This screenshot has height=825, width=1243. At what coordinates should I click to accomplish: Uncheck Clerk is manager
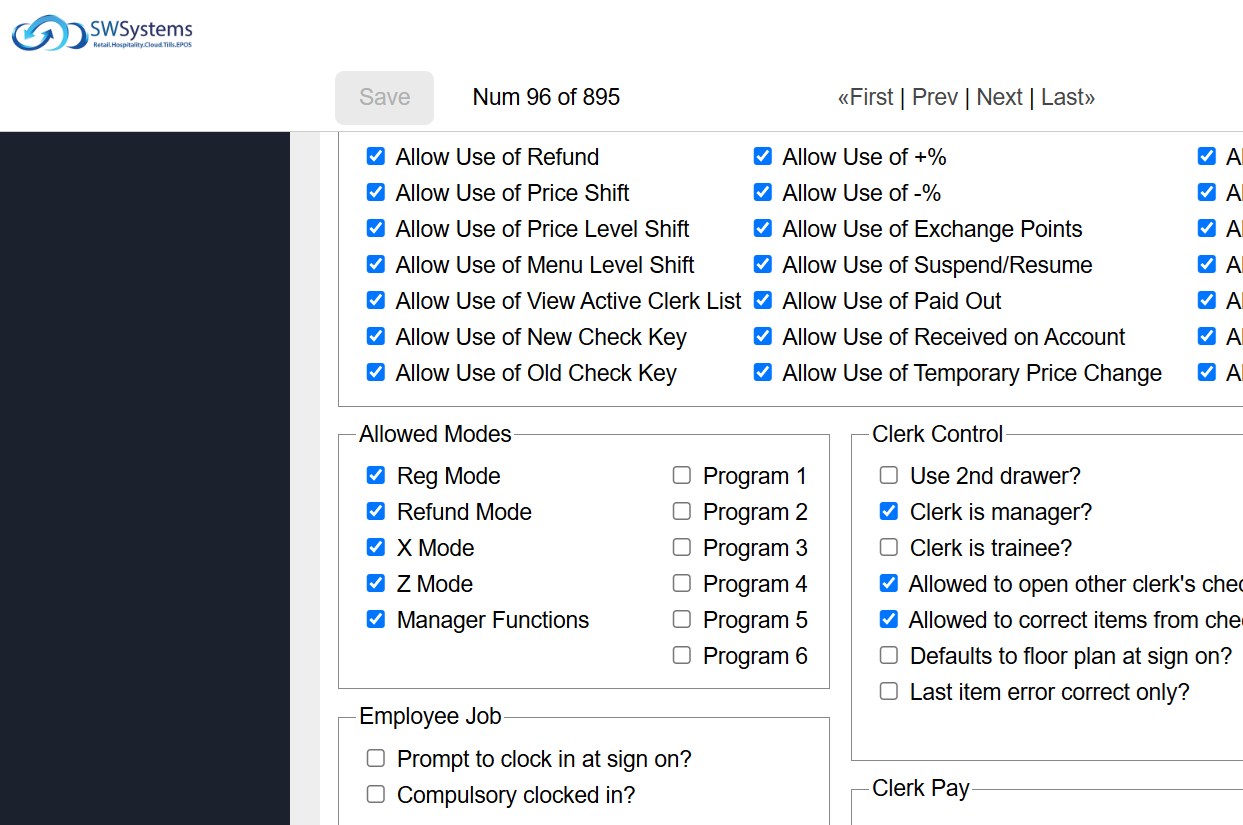point(889,512)
